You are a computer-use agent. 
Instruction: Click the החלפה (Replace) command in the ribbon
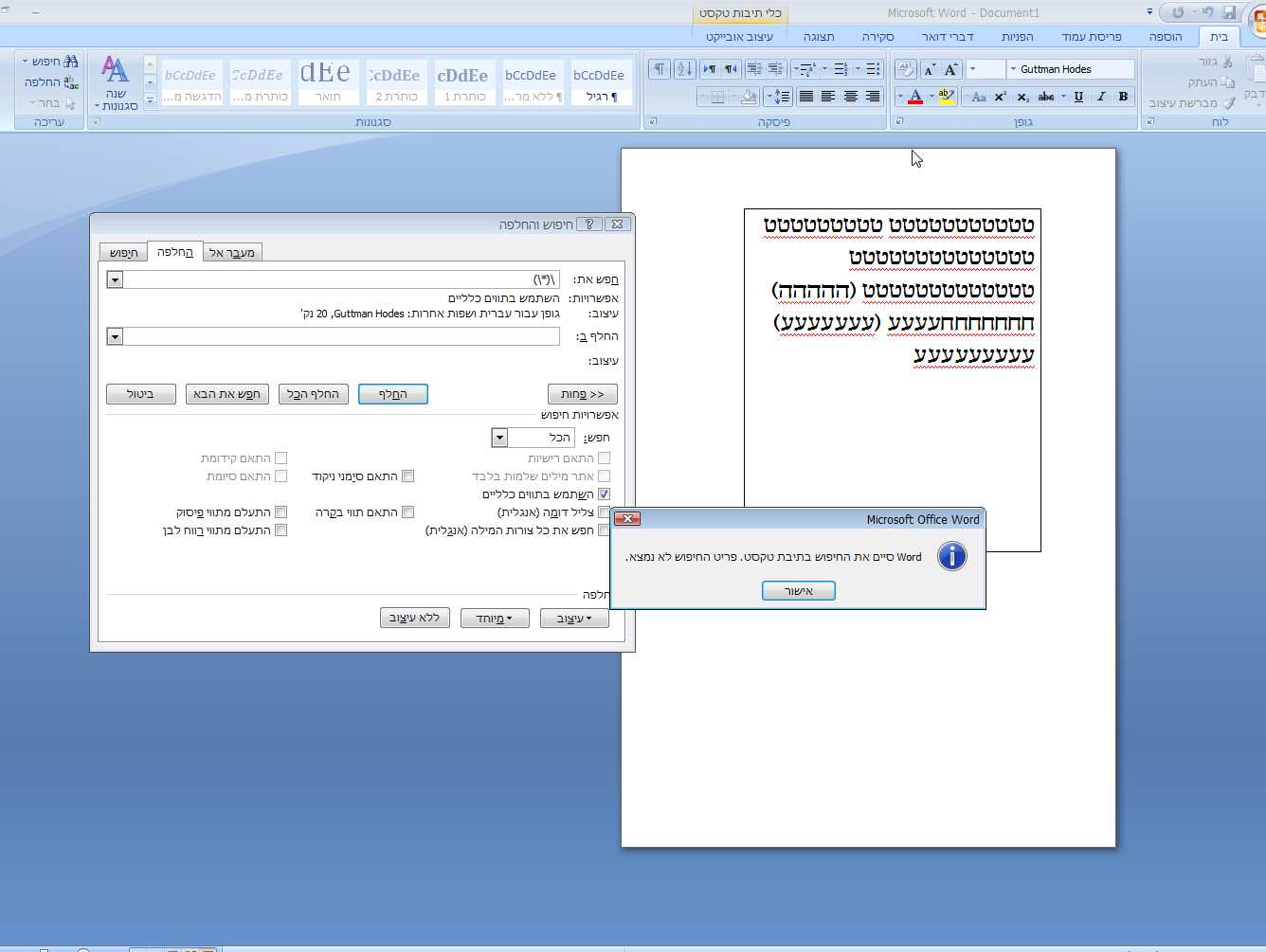pos(51,82)
